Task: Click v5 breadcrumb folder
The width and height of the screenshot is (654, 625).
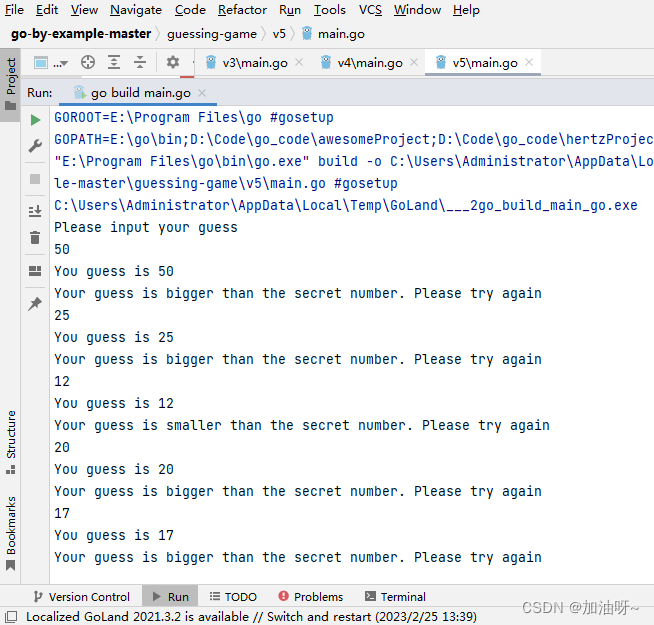Action: [x=279, y=34]
